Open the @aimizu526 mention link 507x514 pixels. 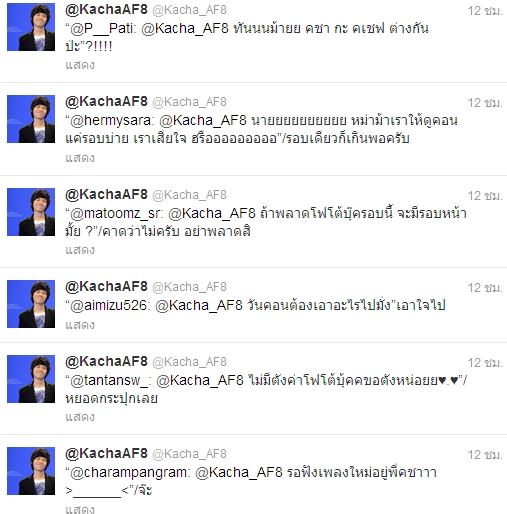108,305
